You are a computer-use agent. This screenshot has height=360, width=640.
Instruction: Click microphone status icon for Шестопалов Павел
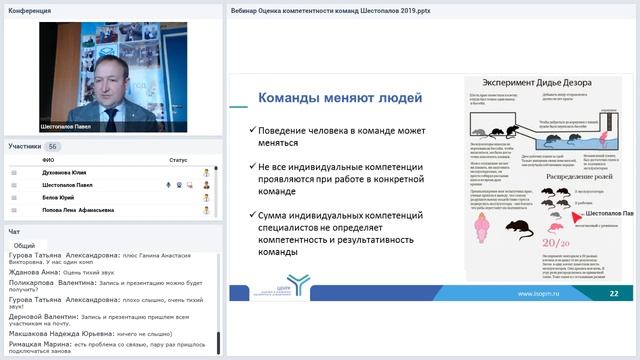coord(168,185)
